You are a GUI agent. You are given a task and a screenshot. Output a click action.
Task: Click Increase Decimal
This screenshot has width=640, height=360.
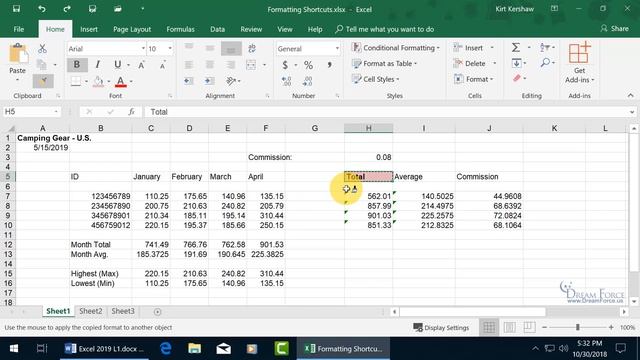point(287,81)
